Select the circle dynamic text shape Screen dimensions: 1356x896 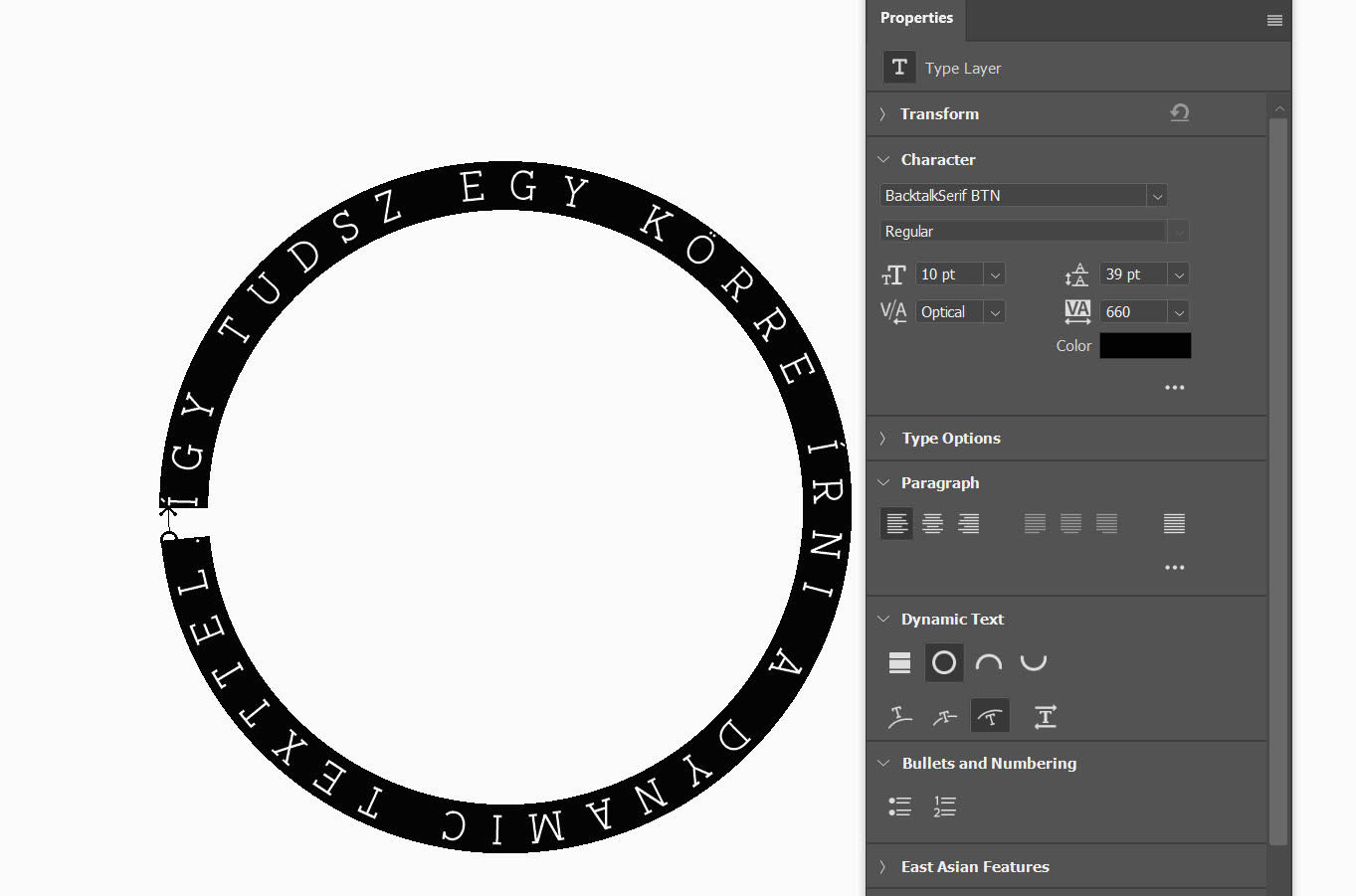(x=943, y=662)
